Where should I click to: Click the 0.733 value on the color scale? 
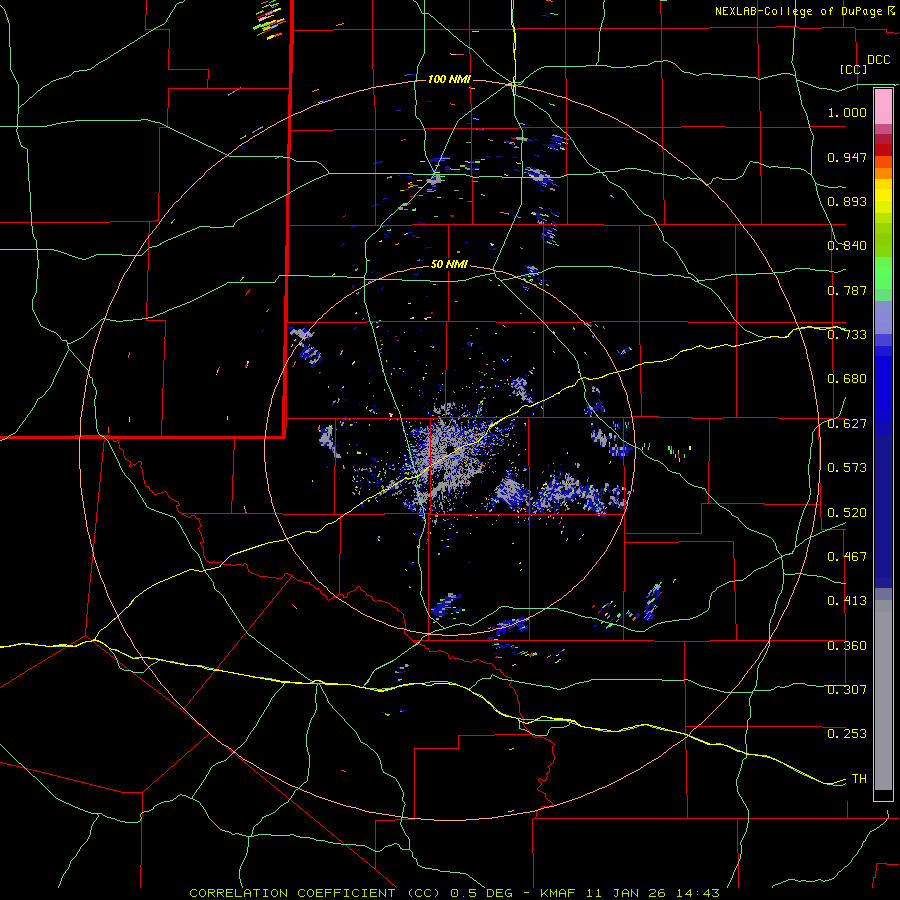847,335
